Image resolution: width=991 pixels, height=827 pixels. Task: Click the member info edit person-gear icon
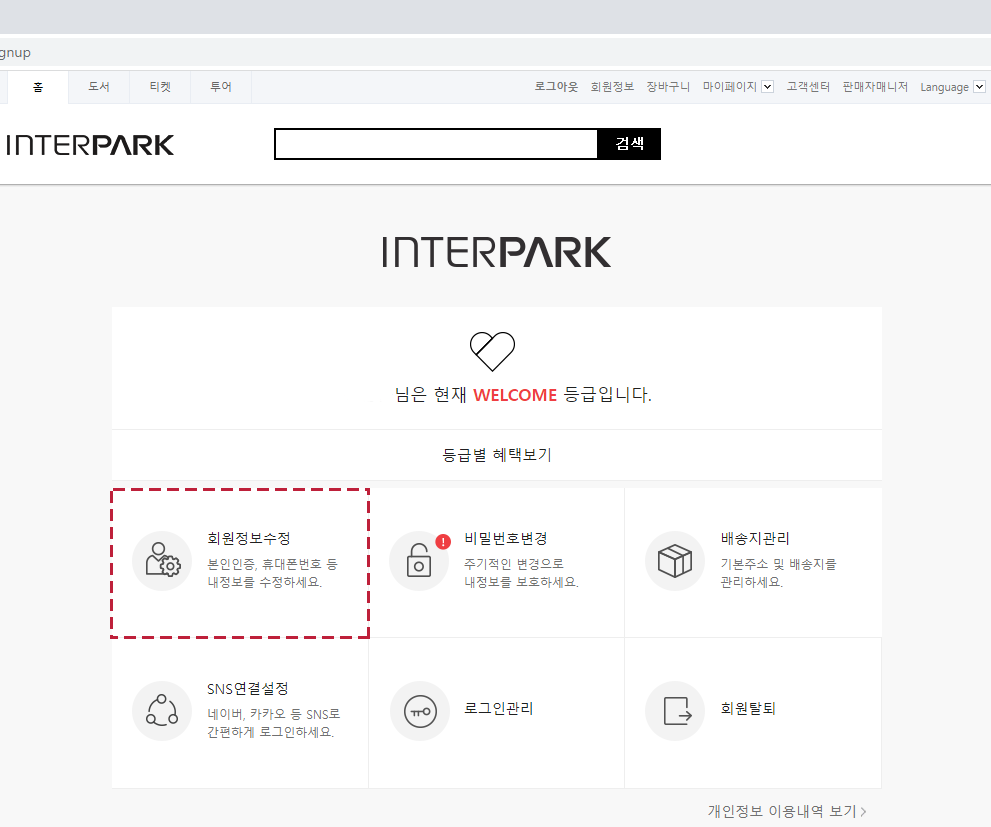tap(162, 560)
